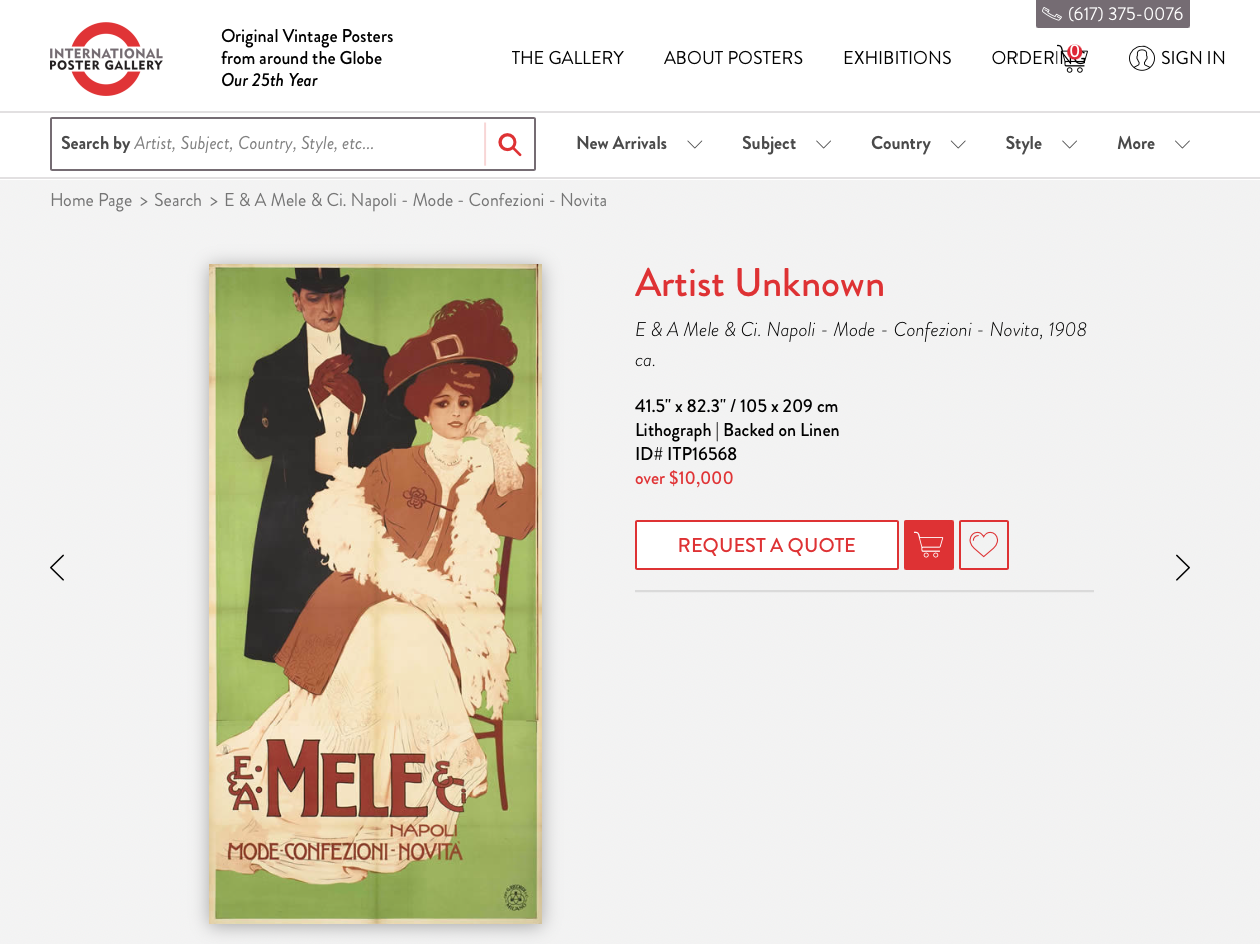The image size is (1260, 944).
Task: Select the poster ID ITP16568 text
Action: tap(686, 454)
